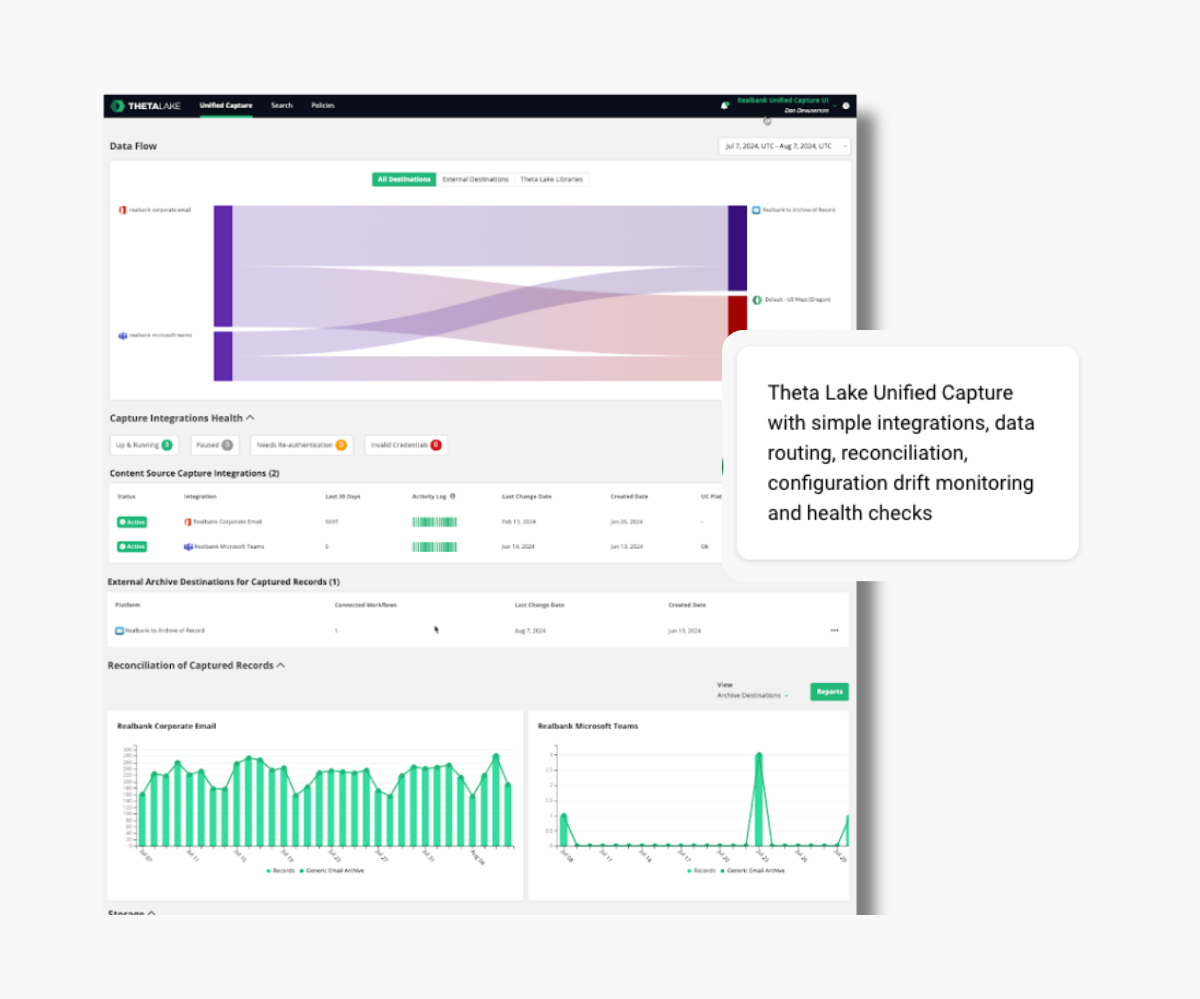Screen dimensions: 1200x999
Task: Select the Theta Lake Libraries filter
Action: pyautogui.click(x=552, y=179)
